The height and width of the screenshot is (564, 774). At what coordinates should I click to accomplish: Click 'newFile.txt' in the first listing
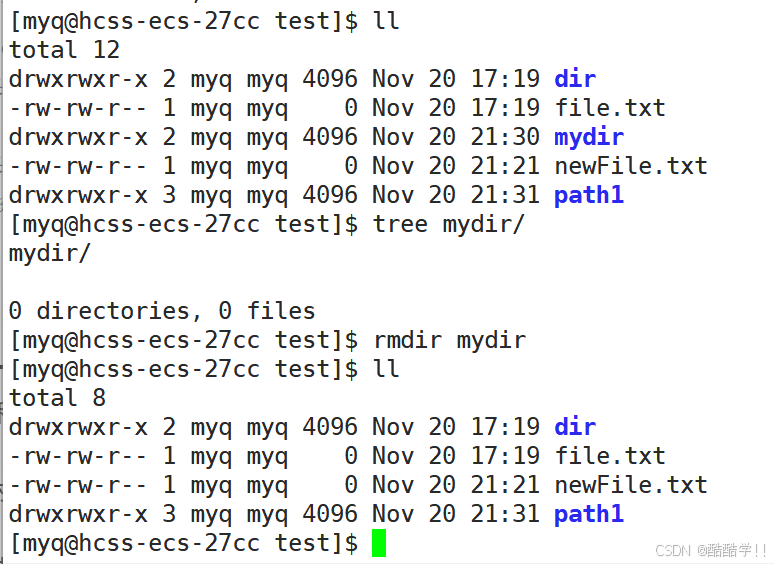[x=631, y=166]
